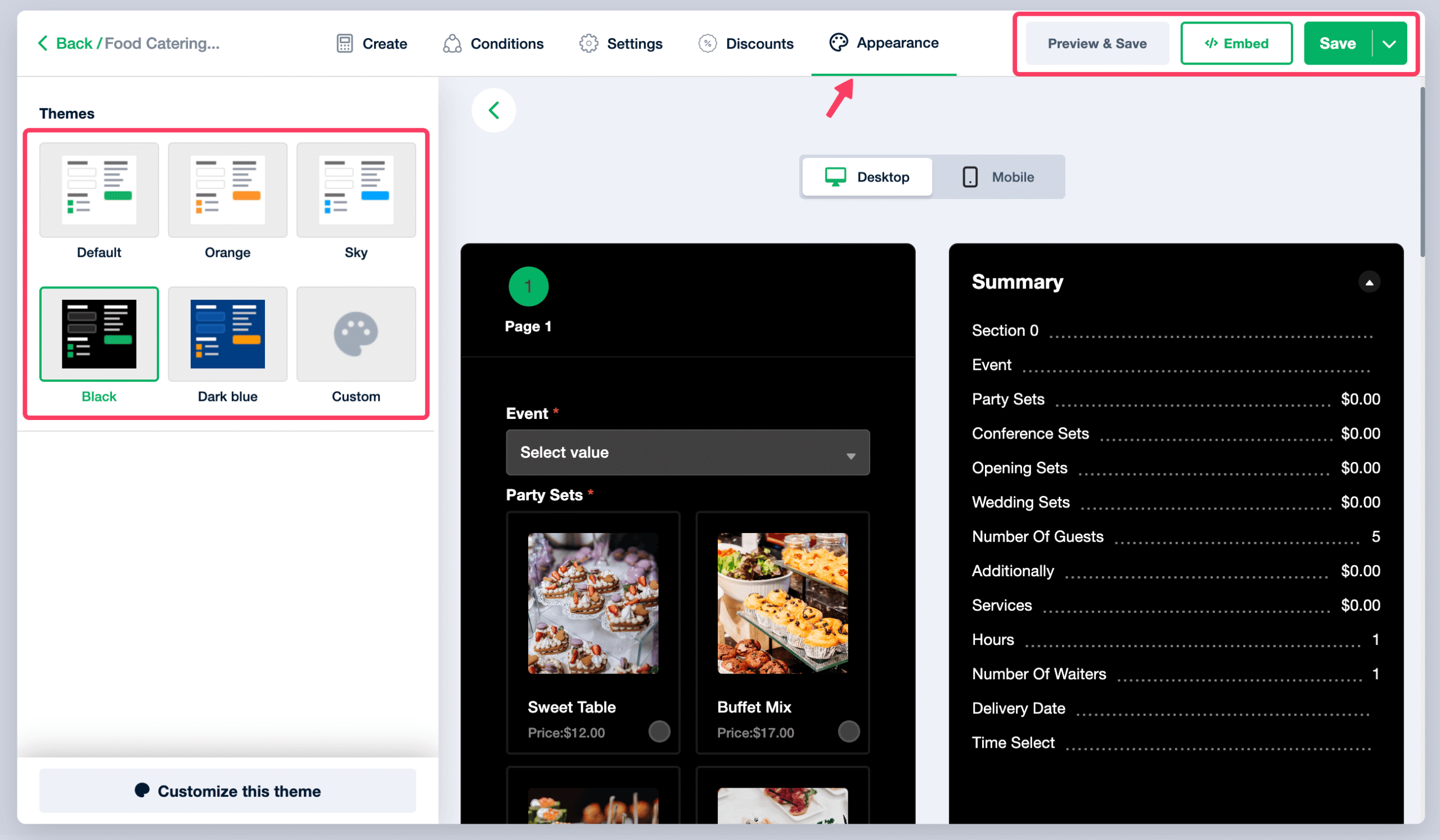Click the Buffet Mix Price:$17.00 text
The height and width of the screenshot is (840, 1440).
(x=755, y=733)
